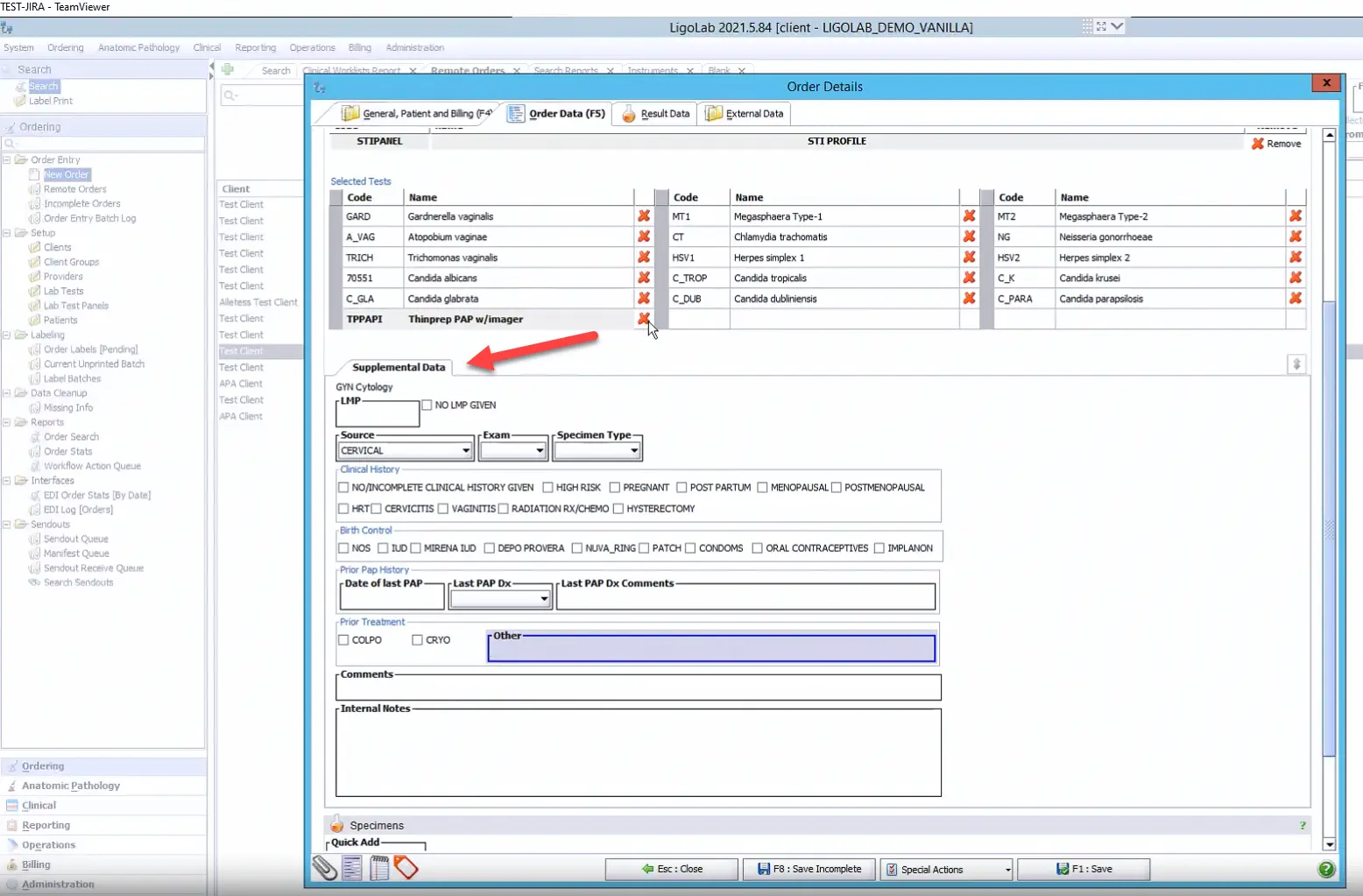Screen dimensions: 1363x896
Task: Click the green add icon beside Search tab
Action: (x=228, y=69)
